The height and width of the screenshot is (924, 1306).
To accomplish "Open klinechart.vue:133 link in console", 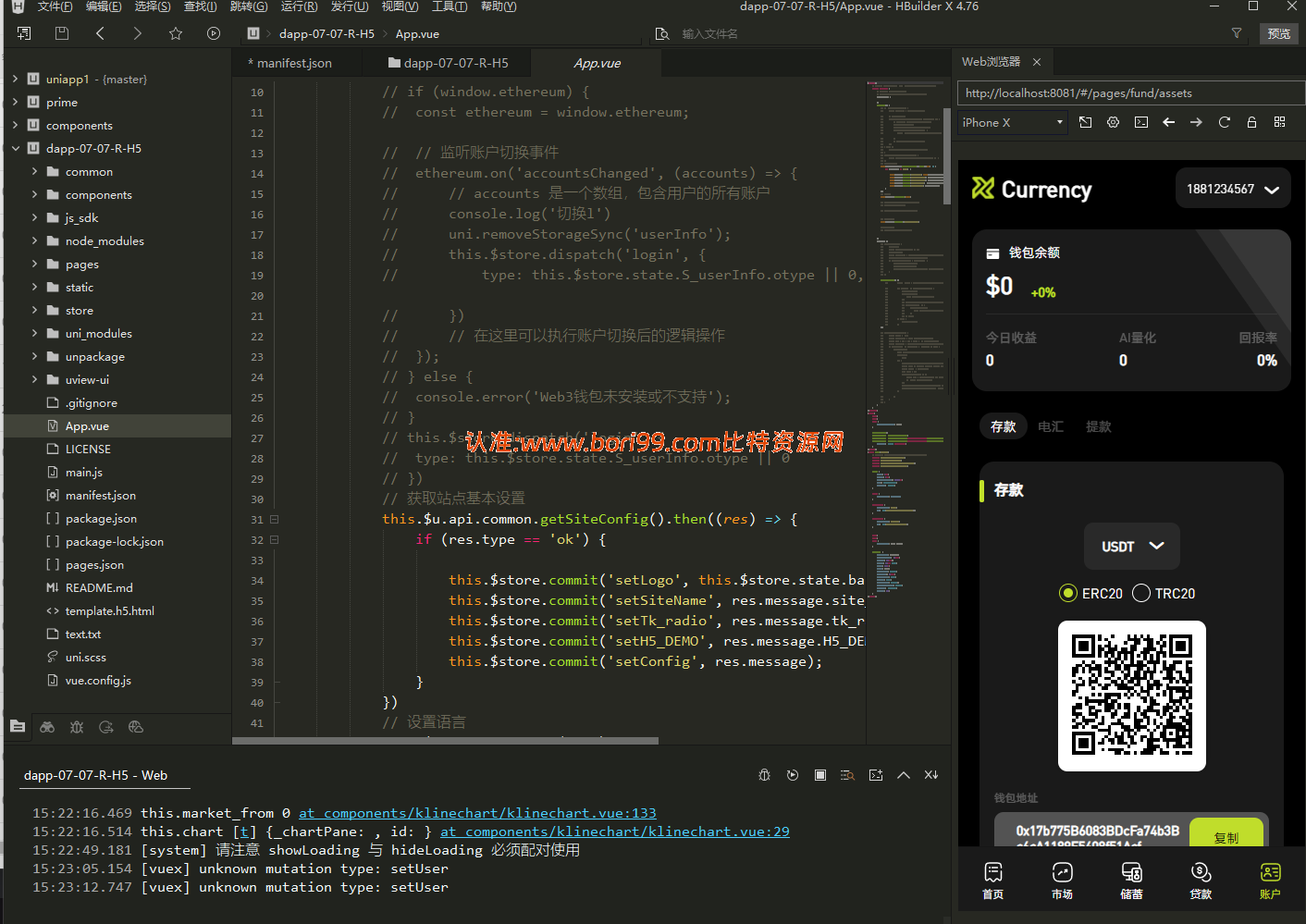I will tap(477, 813).
